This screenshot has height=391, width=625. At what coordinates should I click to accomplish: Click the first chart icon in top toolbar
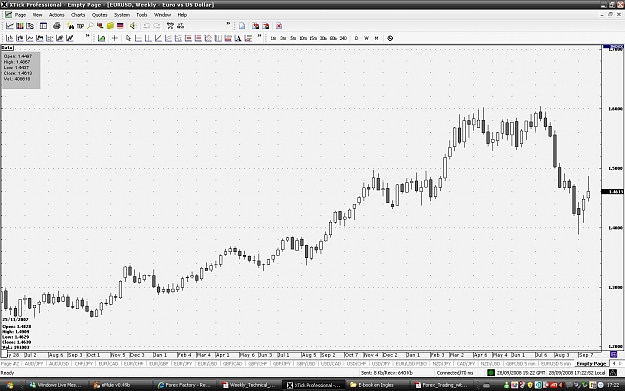10,26
